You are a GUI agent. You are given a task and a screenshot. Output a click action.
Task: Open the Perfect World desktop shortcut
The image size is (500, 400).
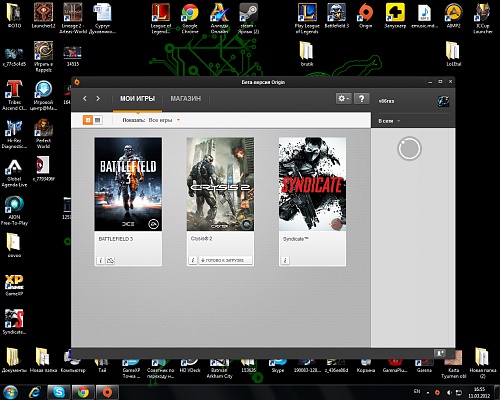coord(43,134)
